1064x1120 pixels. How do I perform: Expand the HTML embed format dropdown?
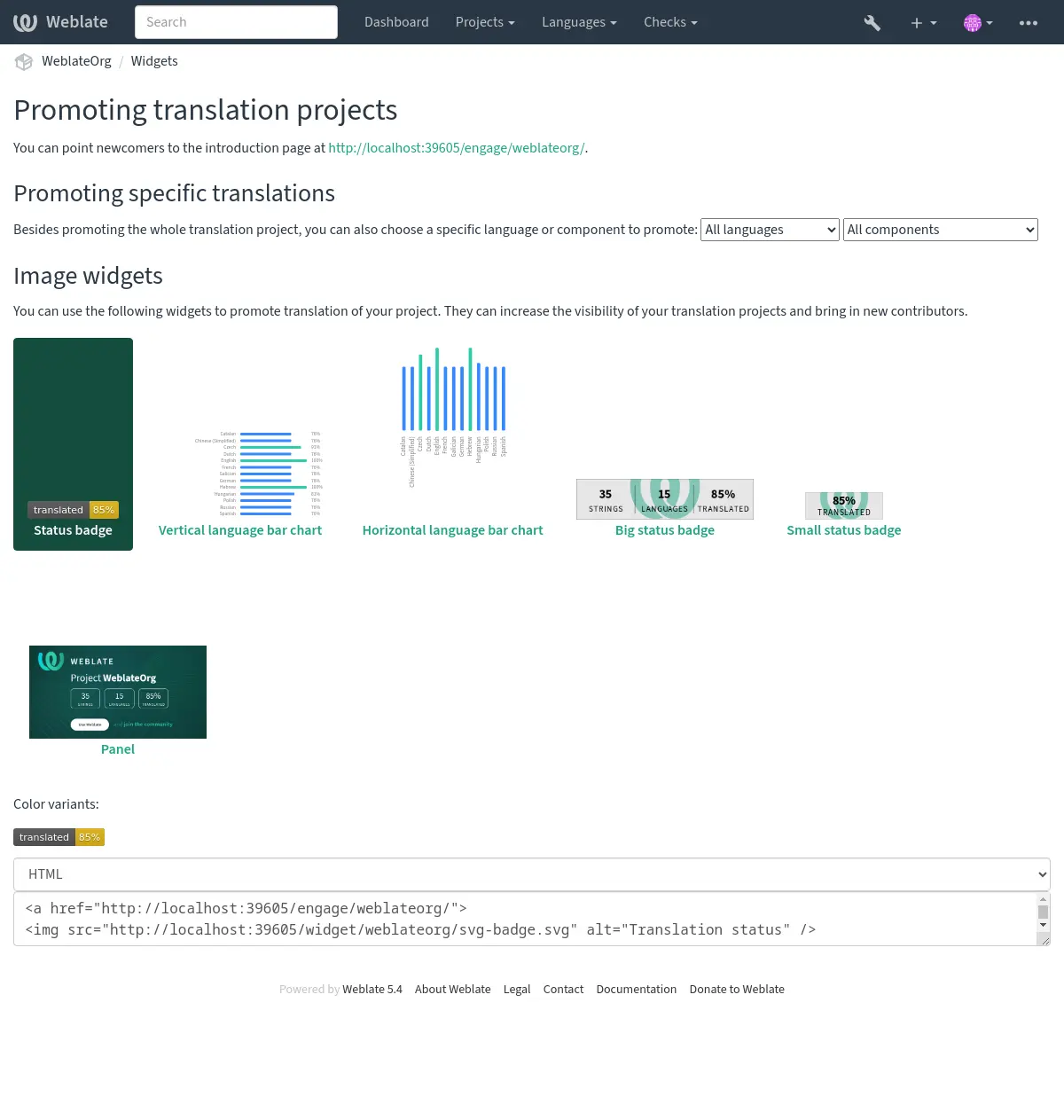click(532, 874)
